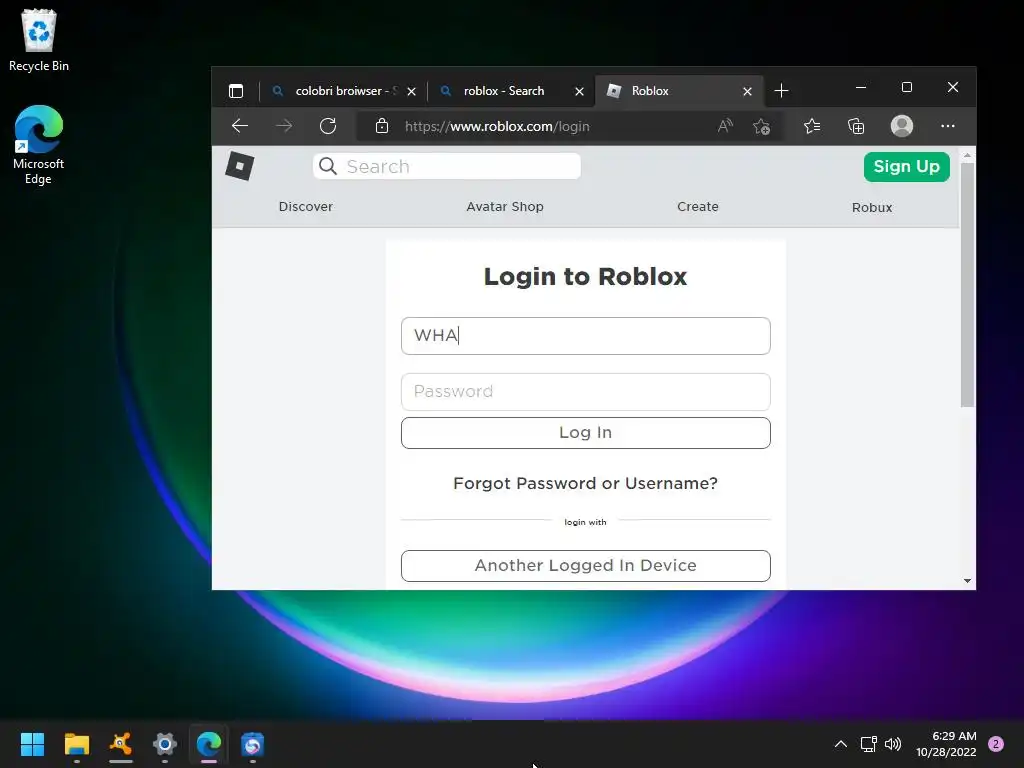Open the clock and date flyout
The height and width of the screenshot is (768, 1024).
click(946, 744)
